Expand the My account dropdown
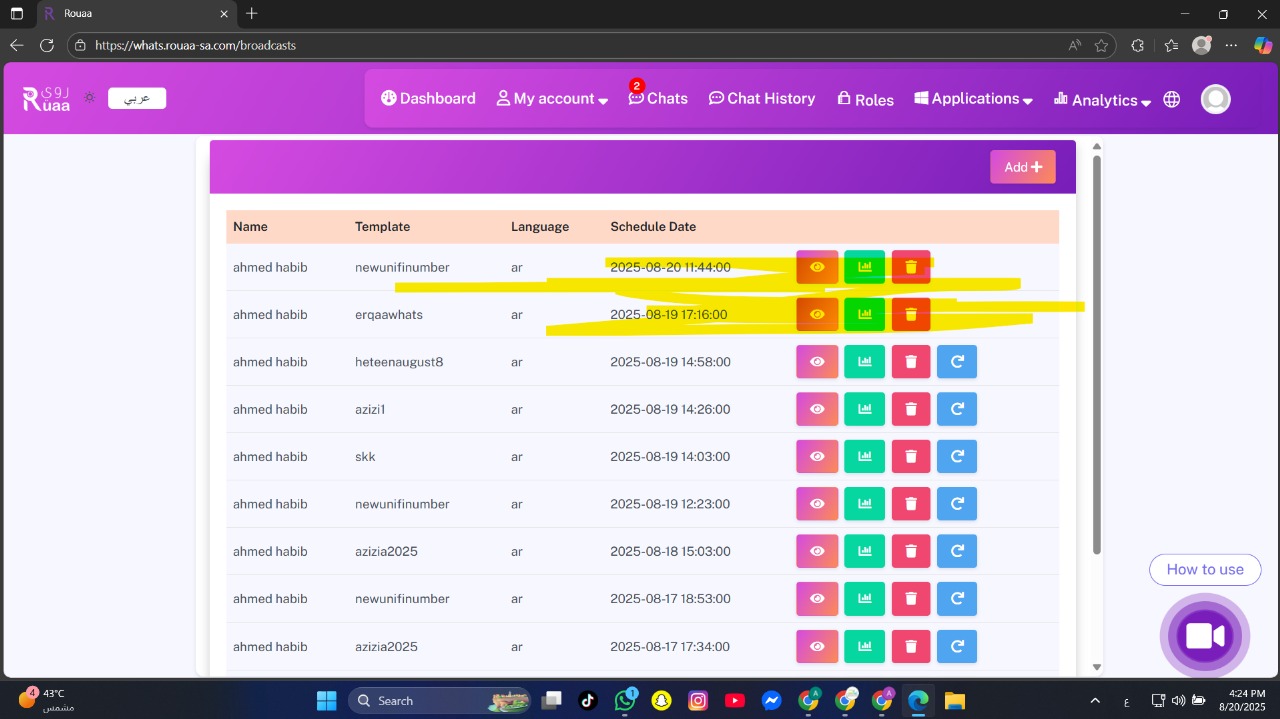 click(552, 99)
